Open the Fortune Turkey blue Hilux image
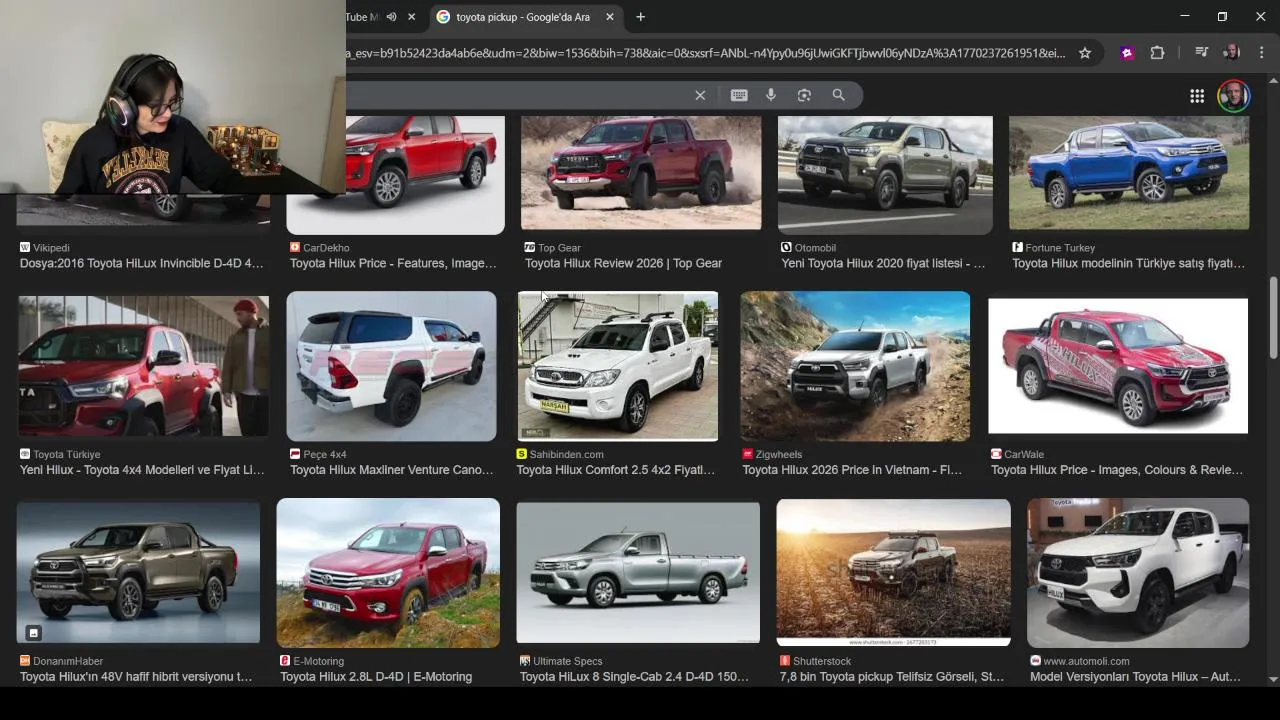Viewport: 1280px width, 720px height. tap(1129, 172)
